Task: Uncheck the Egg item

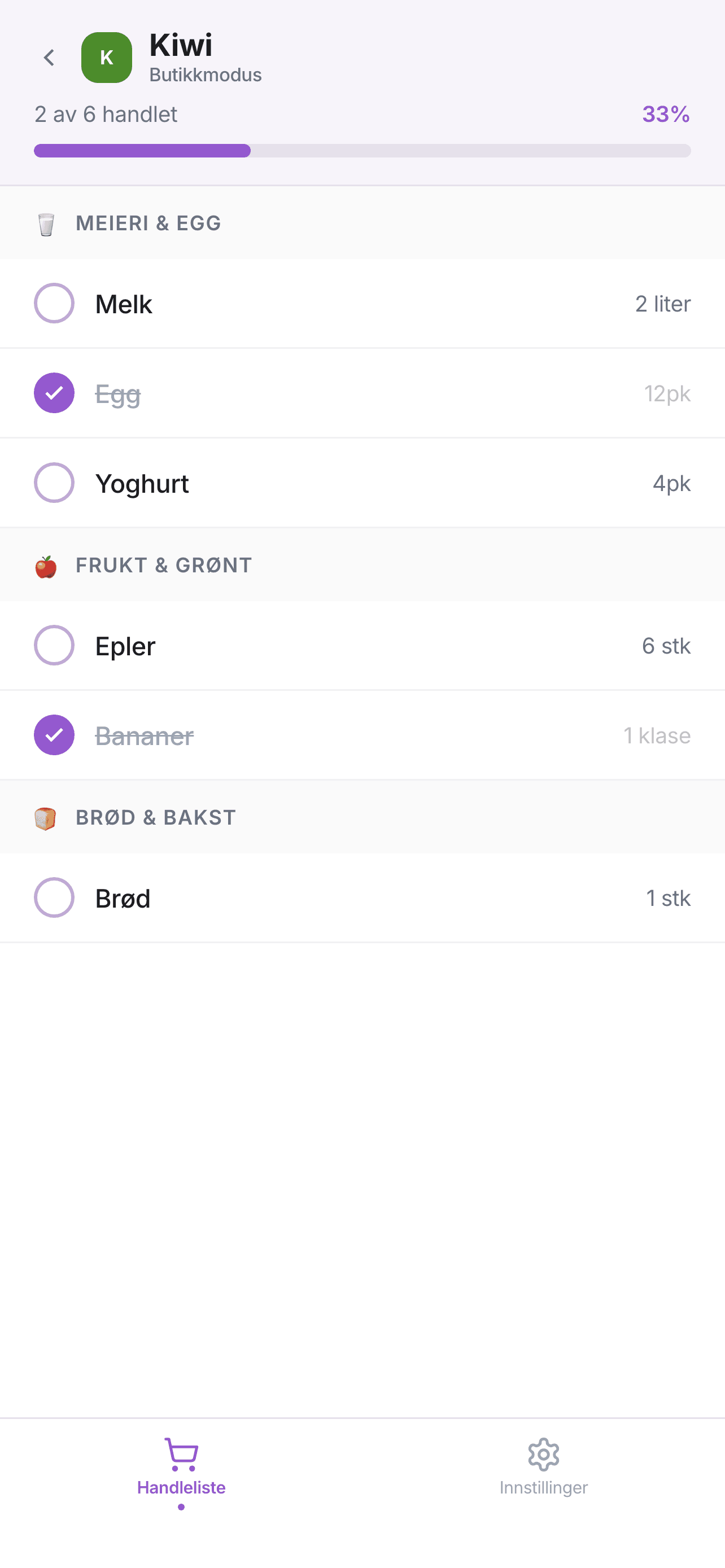Action: 54,393
